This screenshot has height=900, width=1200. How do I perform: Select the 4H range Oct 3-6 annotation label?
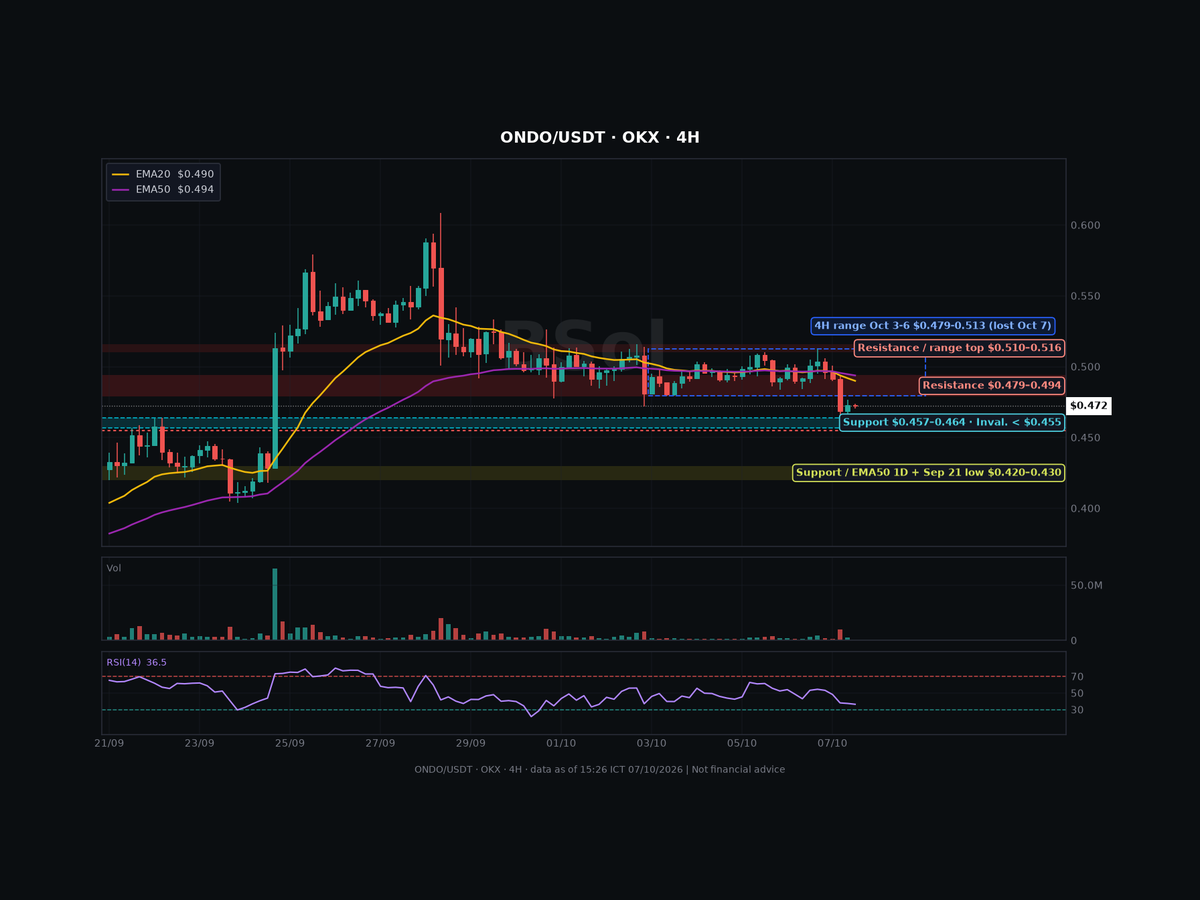[x=933, y=326]
